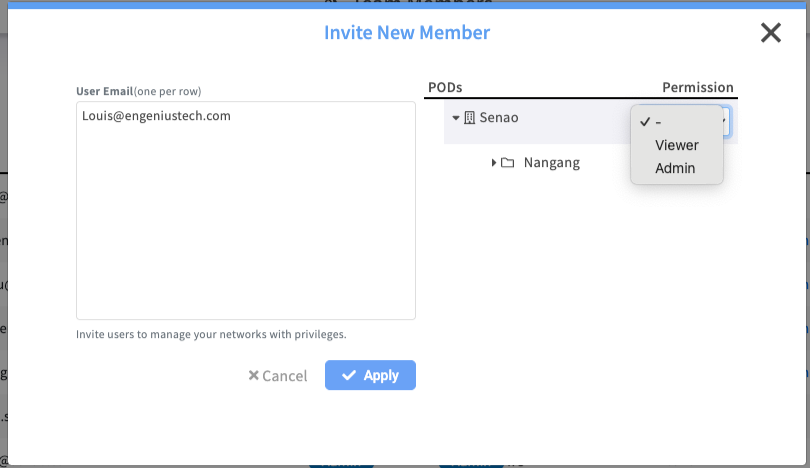Choose the dash (no permission) option
810x472 pixels.
[659, 121]
